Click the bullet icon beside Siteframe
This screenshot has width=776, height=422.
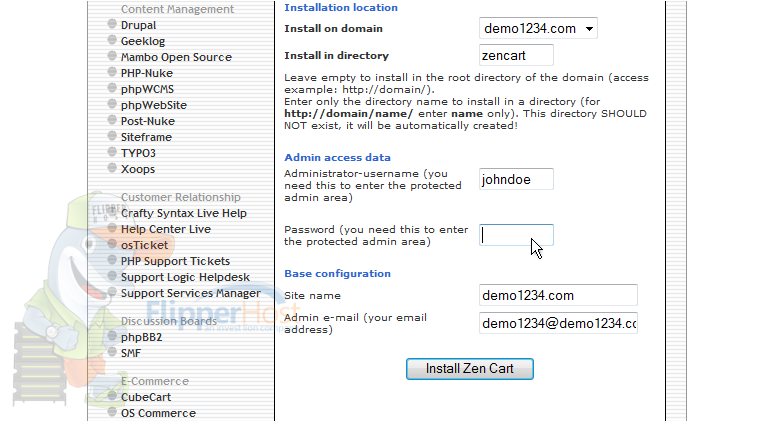coord(112,136)
